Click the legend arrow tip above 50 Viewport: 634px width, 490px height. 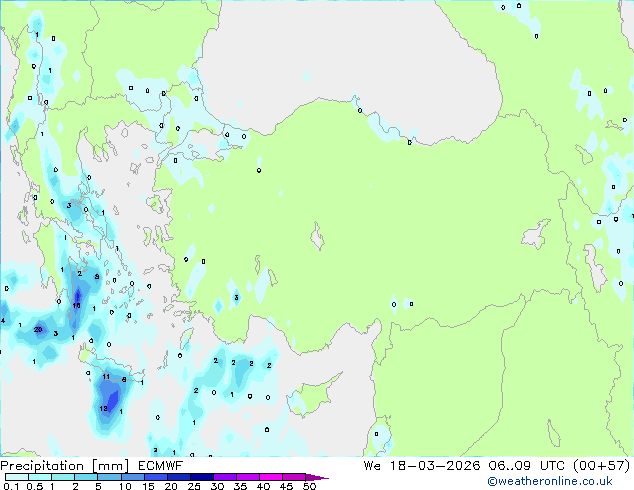coord(318,477)
